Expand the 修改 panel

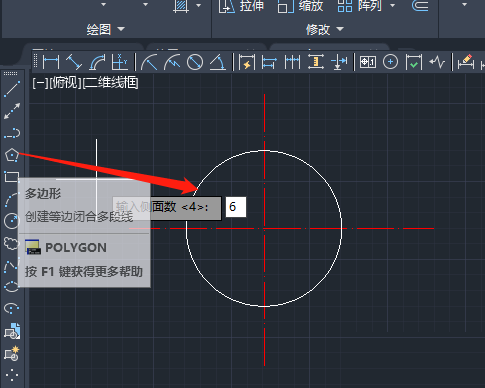tap(325, 29)
